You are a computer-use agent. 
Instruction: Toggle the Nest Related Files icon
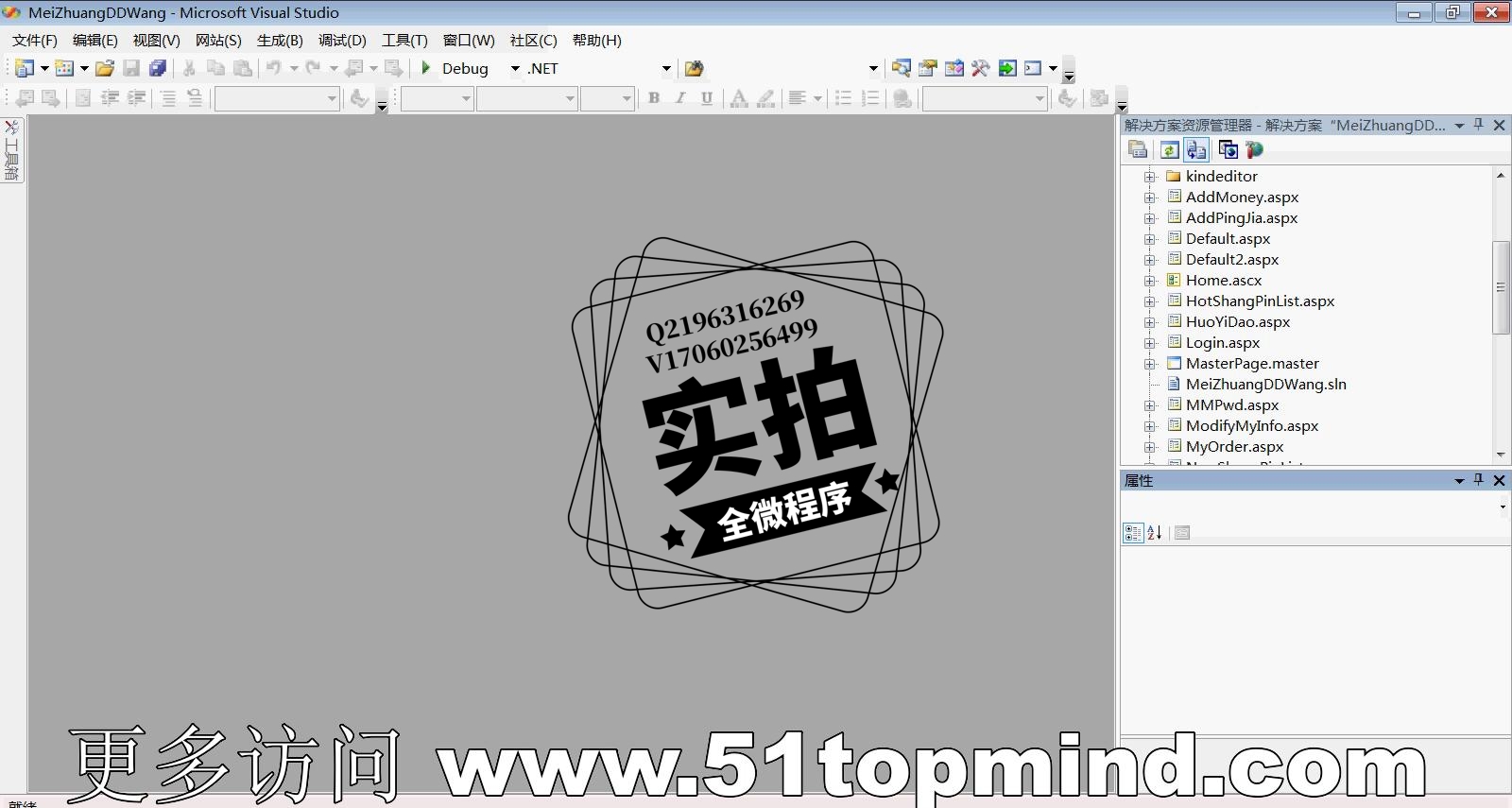pyautogui.click(x=1196, y=149)
